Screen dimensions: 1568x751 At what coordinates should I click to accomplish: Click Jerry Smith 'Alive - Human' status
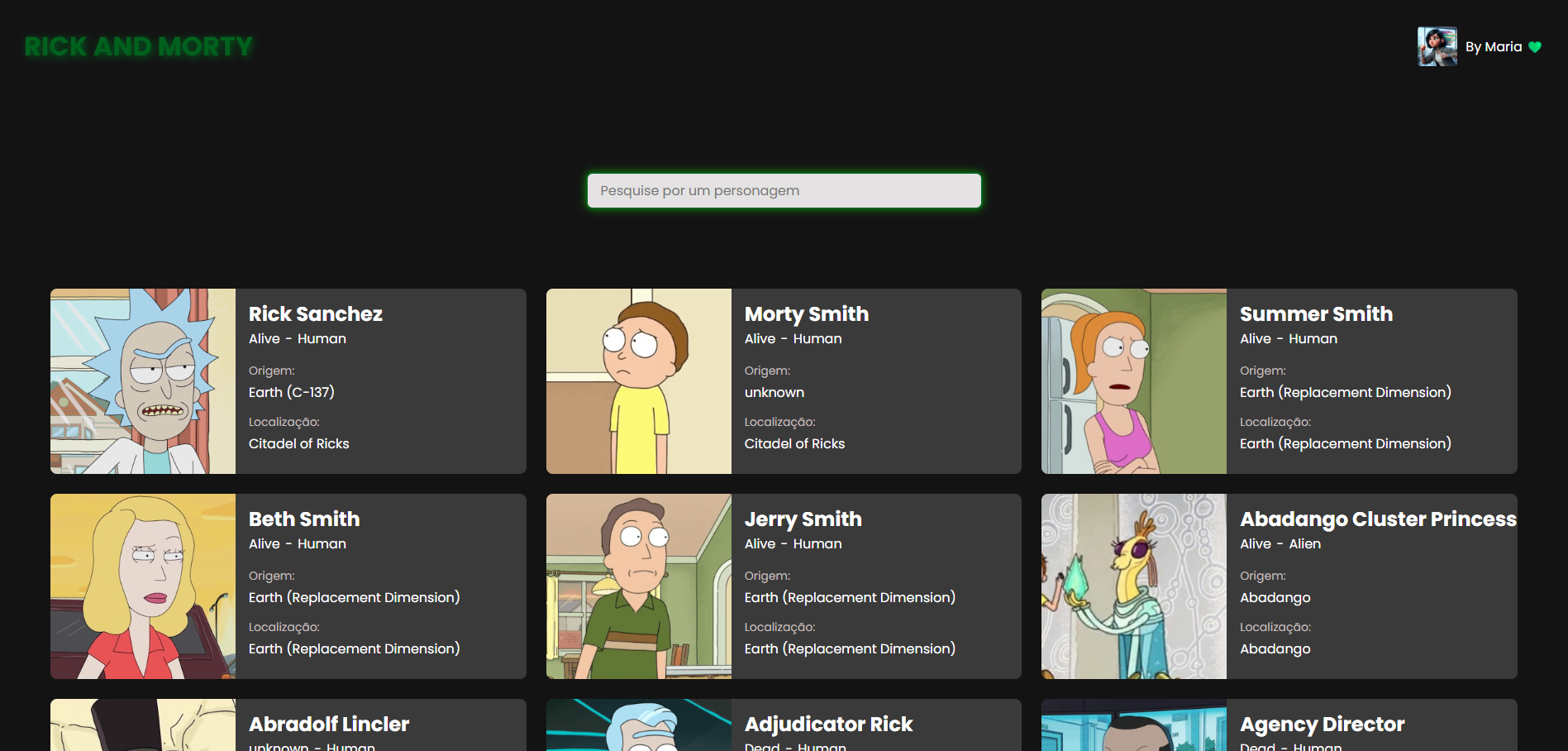click(x=794, y=543)
